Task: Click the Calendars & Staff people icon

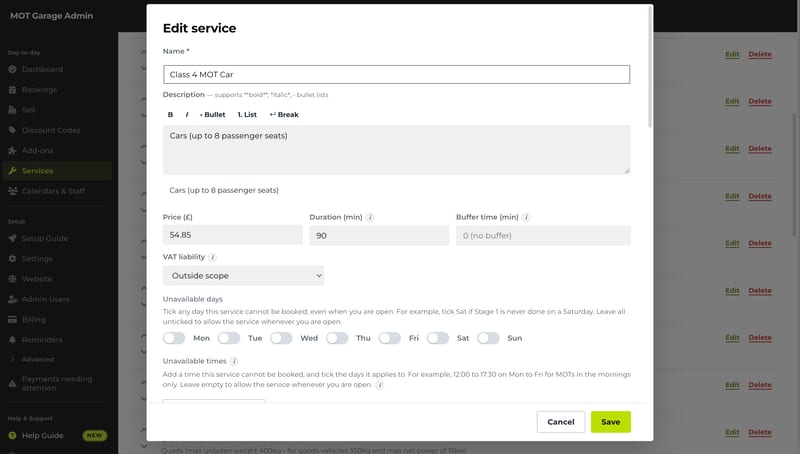Action: 12,191
